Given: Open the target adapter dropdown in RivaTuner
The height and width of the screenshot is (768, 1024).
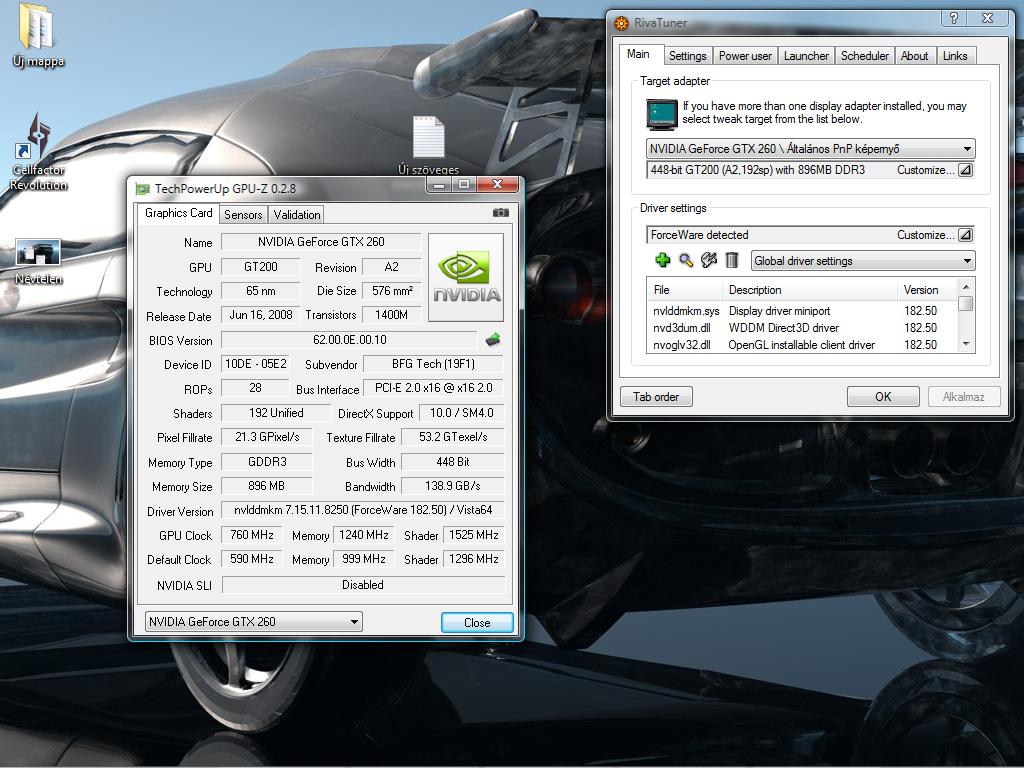Looking at the screenshot, I should (810, 149).
